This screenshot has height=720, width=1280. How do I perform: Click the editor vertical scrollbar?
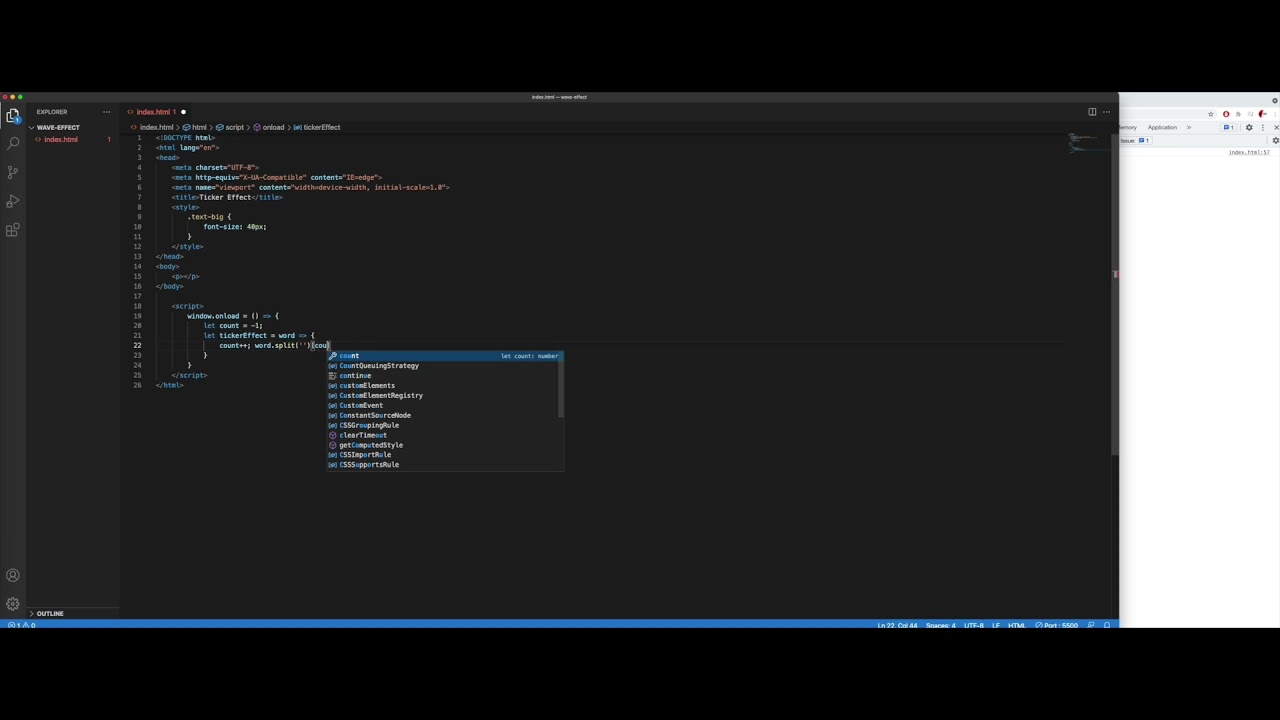click(x=1114, y=295)
